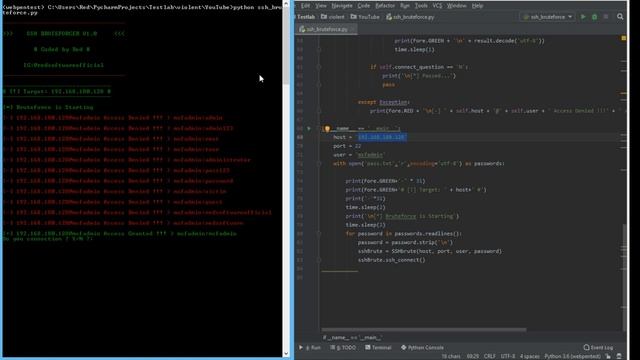Viewport: 640px width, 360px height.
Task: Click the yellow inspection indicator atop the editor
Action: (x=624, y=38)
